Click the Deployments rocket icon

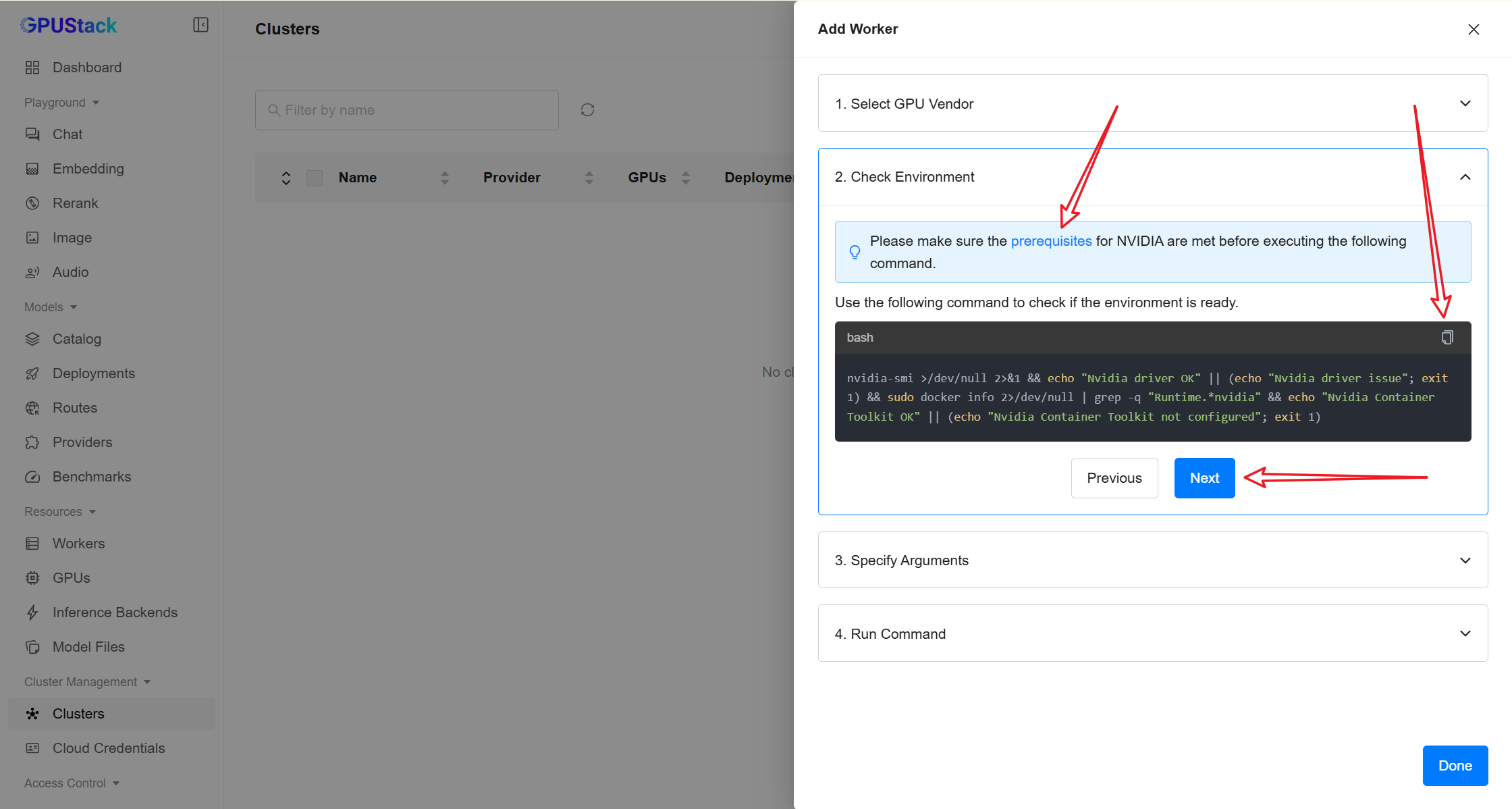(x=32, y=373)
